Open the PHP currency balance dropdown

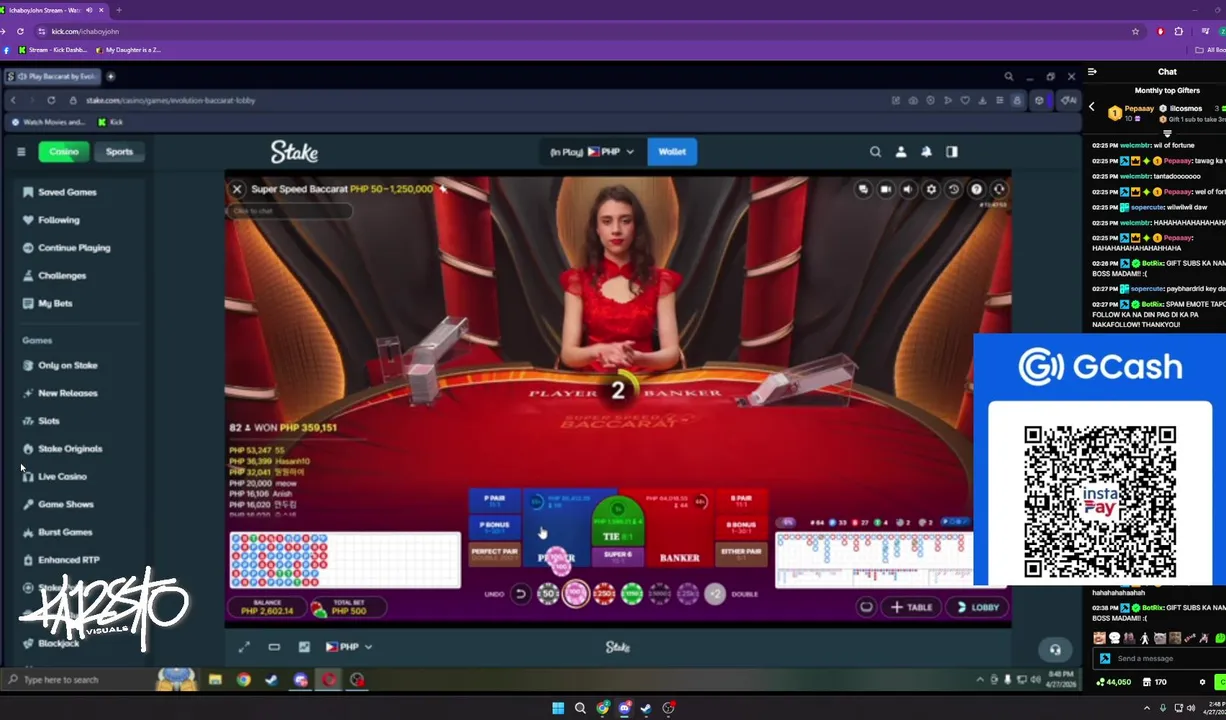point(592,152)
